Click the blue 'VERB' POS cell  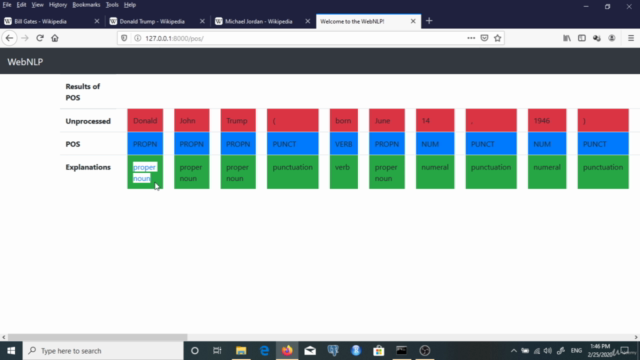point(344,144)
